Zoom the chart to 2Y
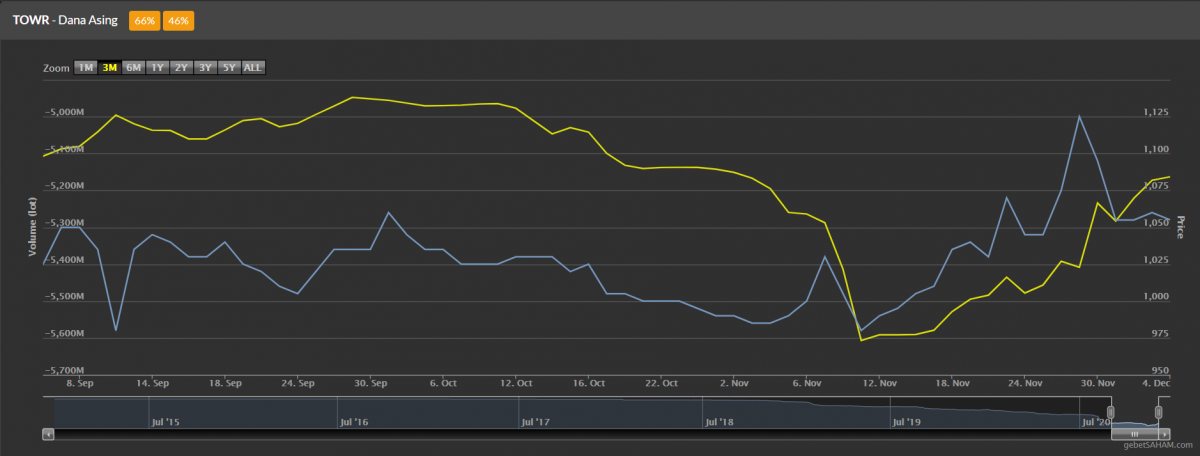This screenshot has width=1200, height=456. [x=181, y=68]
